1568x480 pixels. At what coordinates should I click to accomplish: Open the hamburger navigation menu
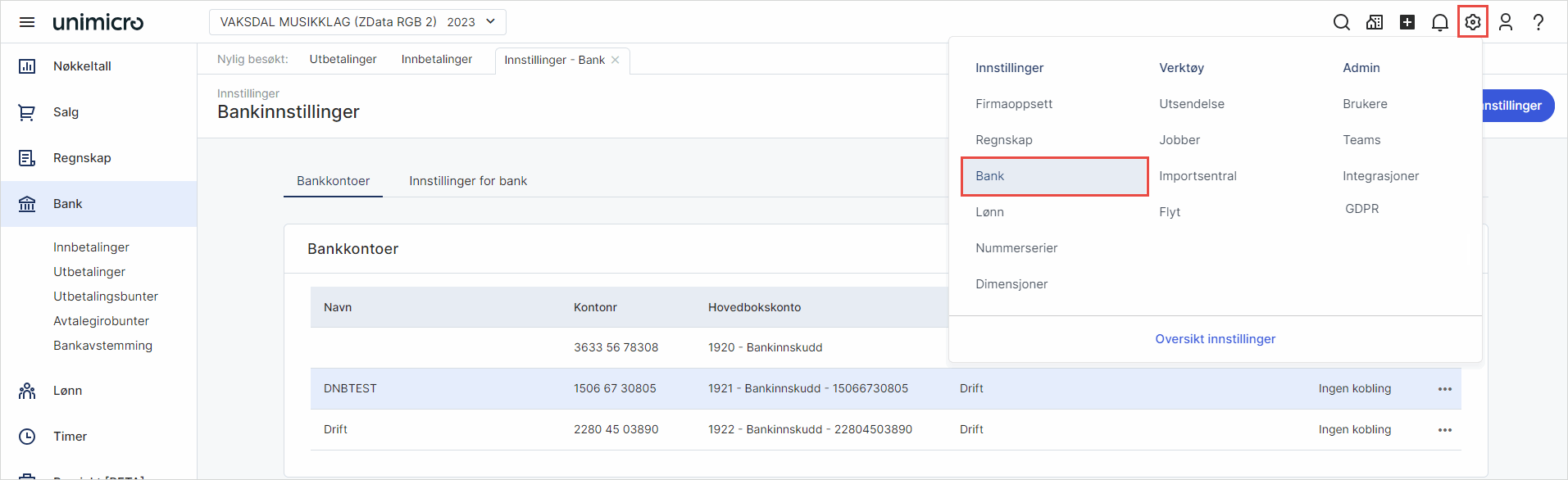[x=27, y=22]
